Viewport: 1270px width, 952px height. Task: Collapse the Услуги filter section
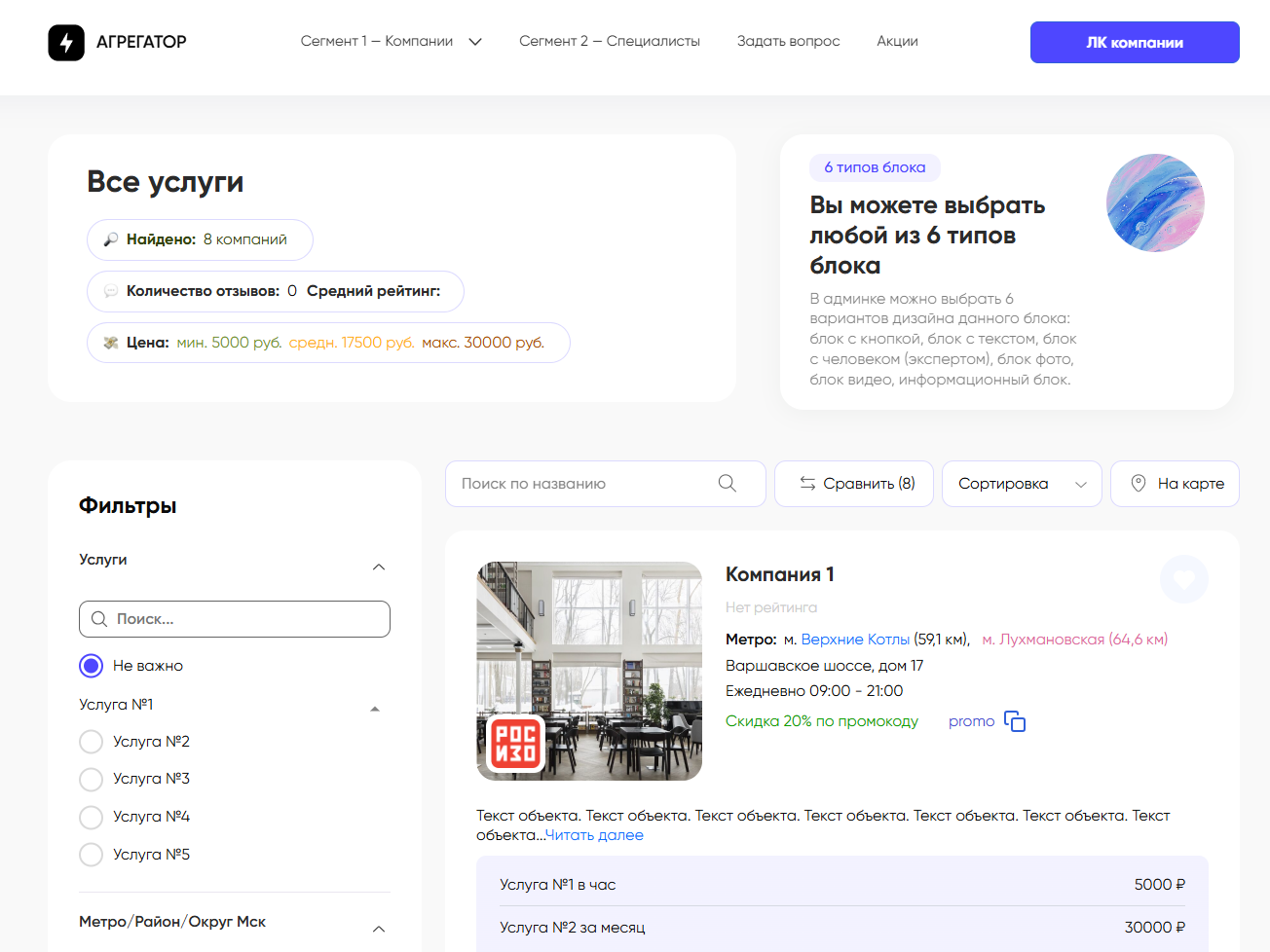379,567
